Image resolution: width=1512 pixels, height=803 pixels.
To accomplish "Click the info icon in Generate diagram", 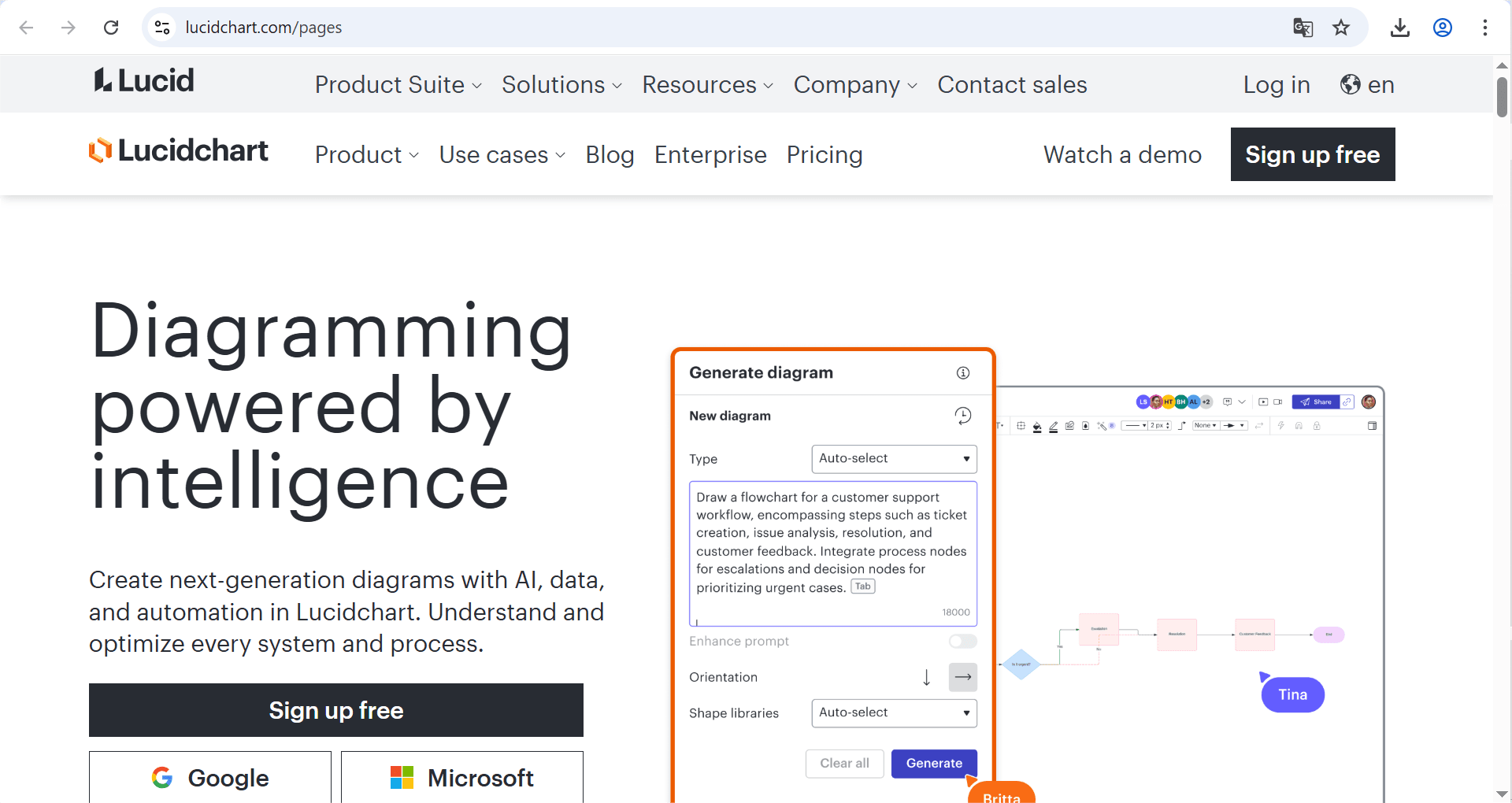I will [962, 373].
